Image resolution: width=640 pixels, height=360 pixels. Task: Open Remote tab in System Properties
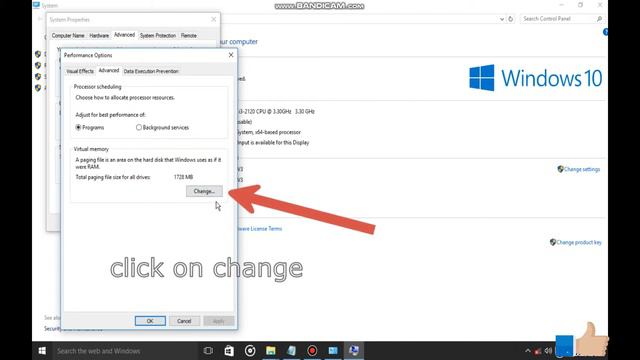pos(189,36)
